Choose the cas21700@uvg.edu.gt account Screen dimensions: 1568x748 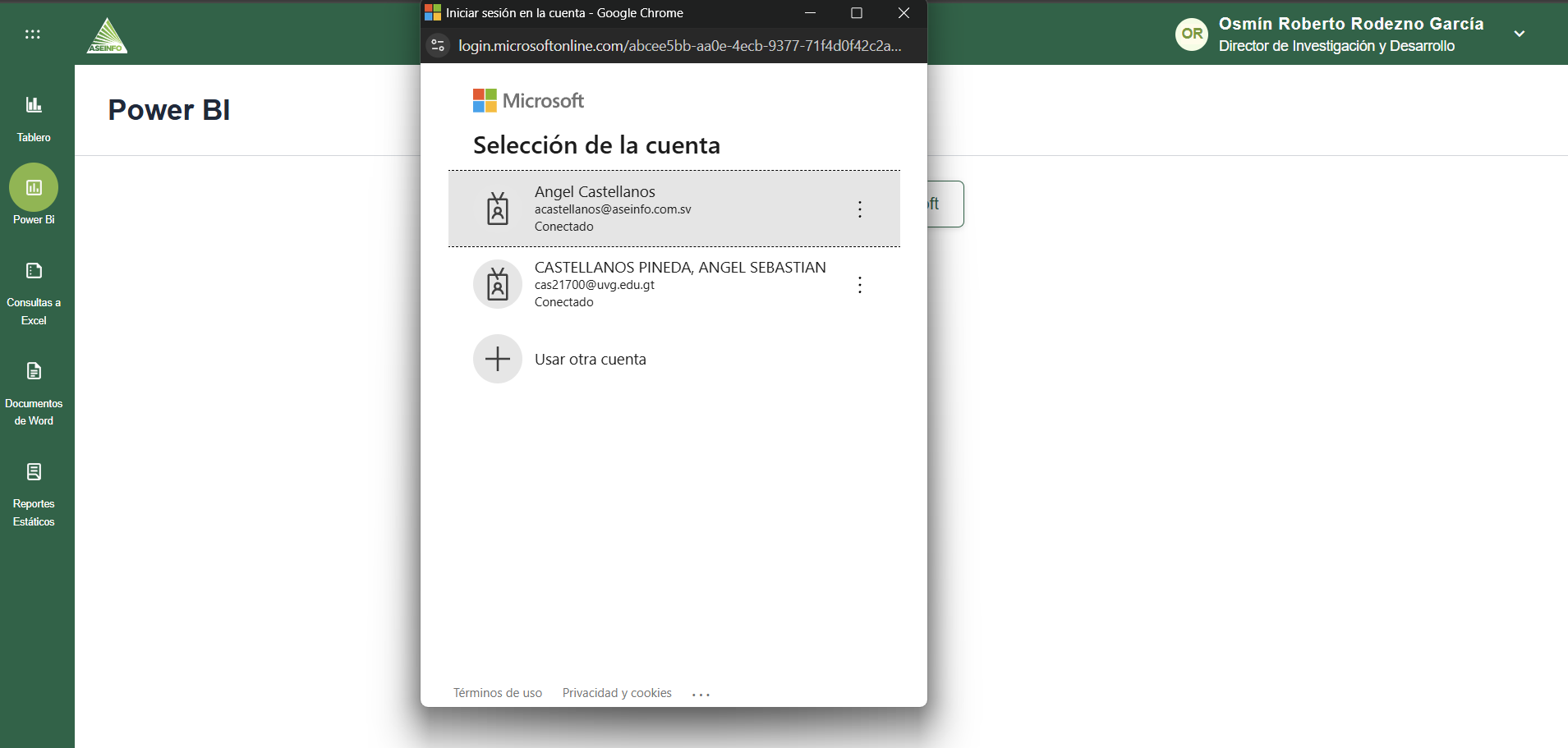click(x=674, y=284)
